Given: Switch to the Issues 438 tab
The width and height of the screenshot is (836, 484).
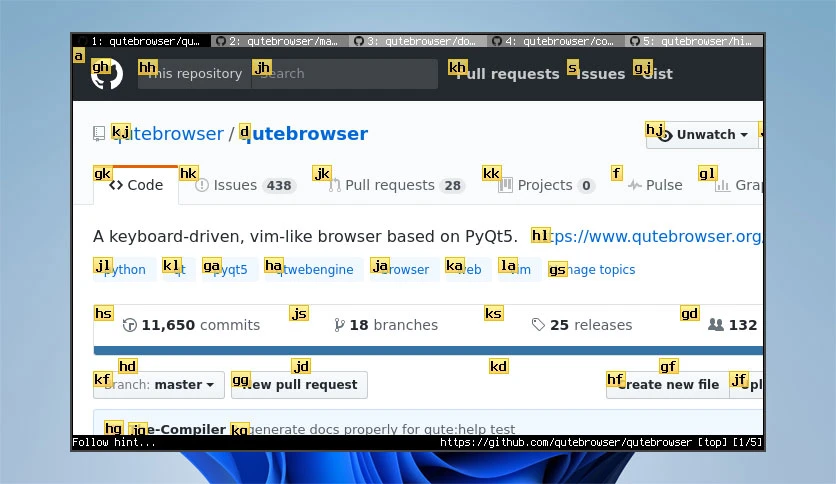Looking at the screenshot, I should [x=245, y=185].
